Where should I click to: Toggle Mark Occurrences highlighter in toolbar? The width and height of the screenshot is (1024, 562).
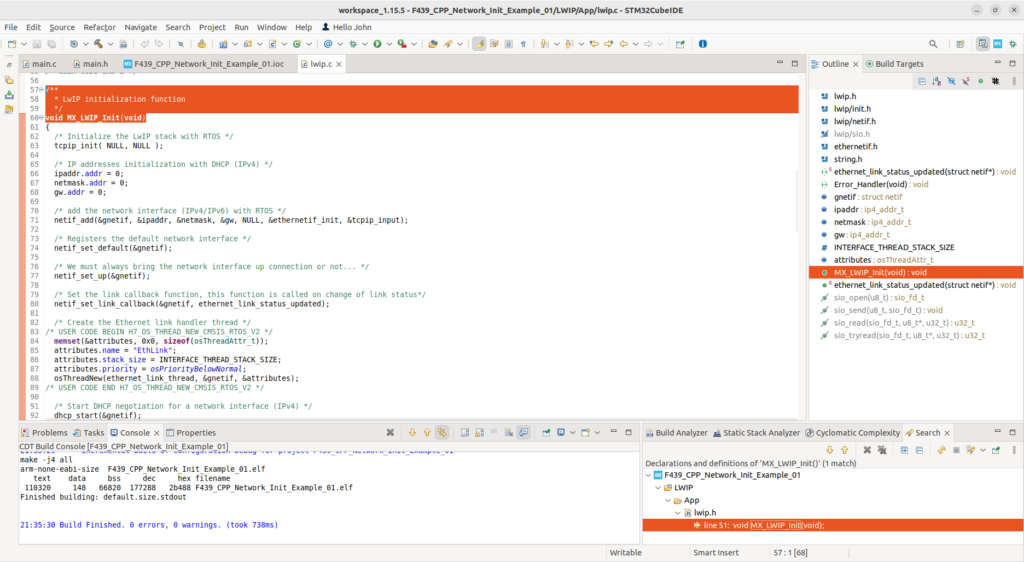tap(479, 44)
